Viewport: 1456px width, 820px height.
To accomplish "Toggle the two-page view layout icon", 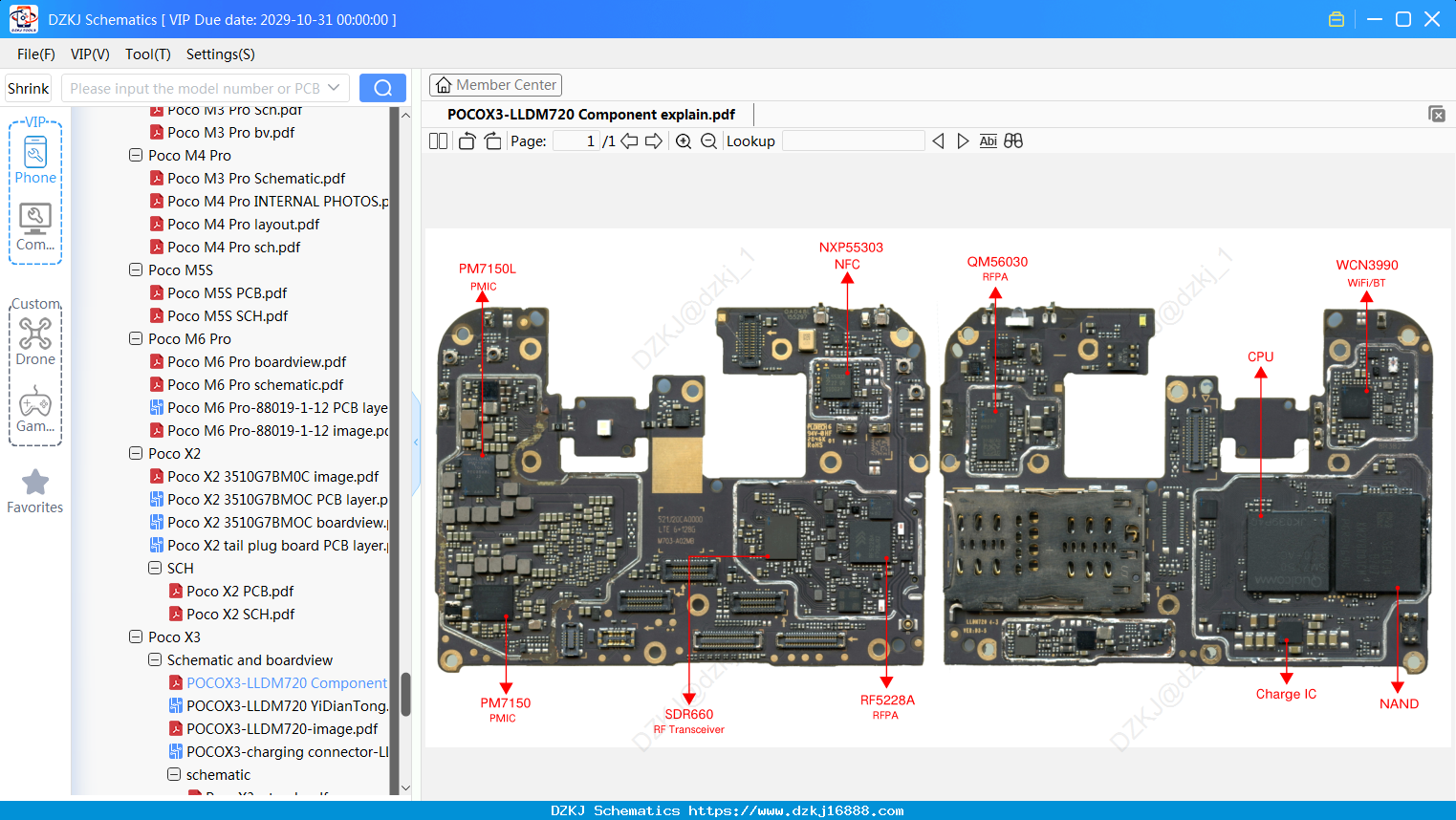I will [x=438, y=141].
